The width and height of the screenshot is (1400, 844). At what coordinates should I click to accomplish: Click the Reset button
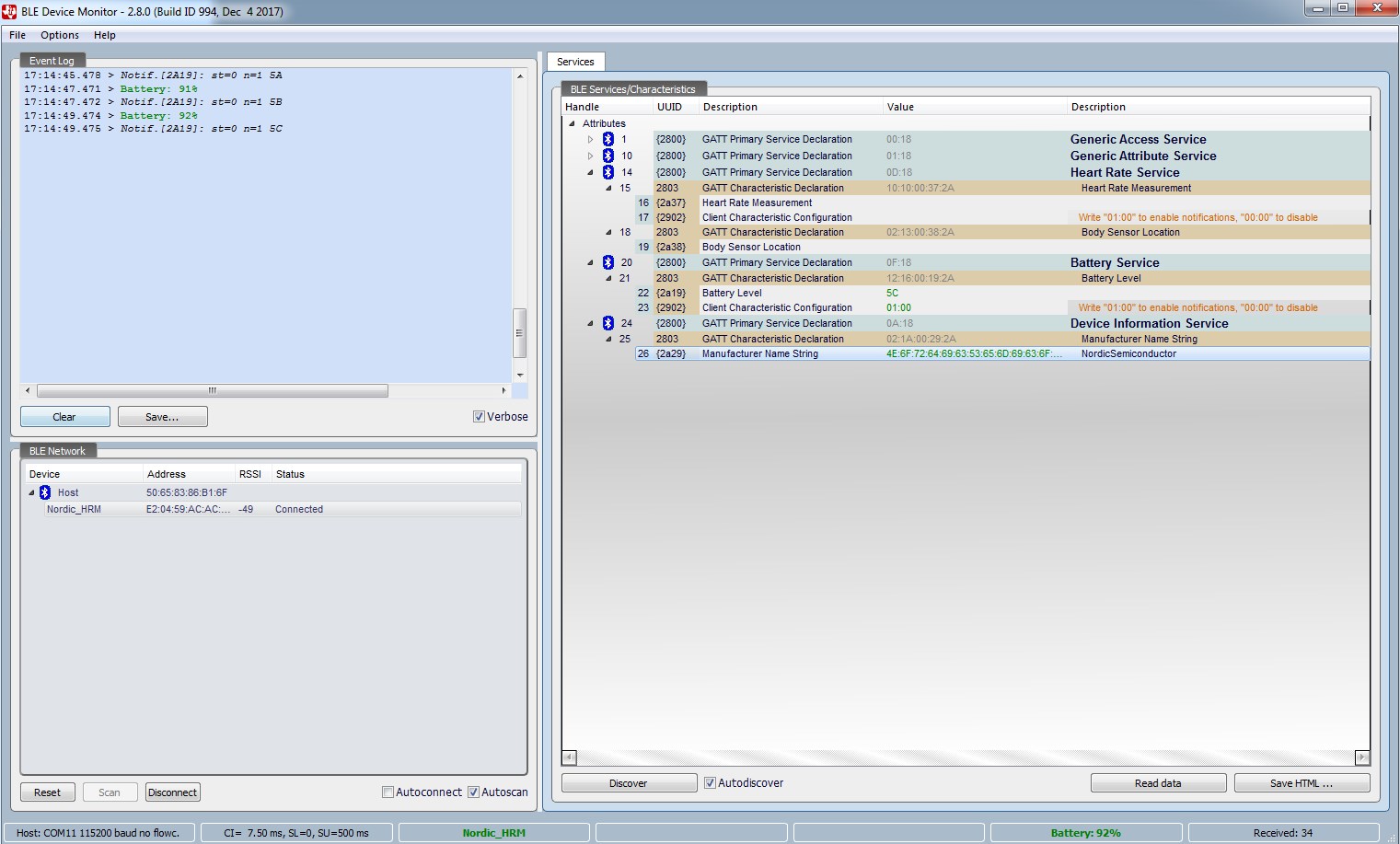(47, 792)
